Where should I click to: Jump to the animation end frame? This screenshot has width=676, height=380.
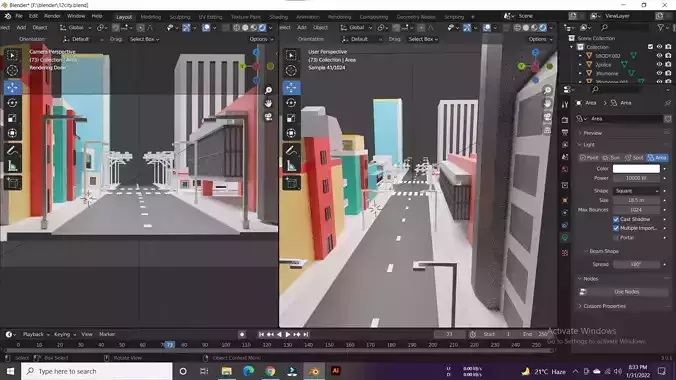tap(306, 334)
